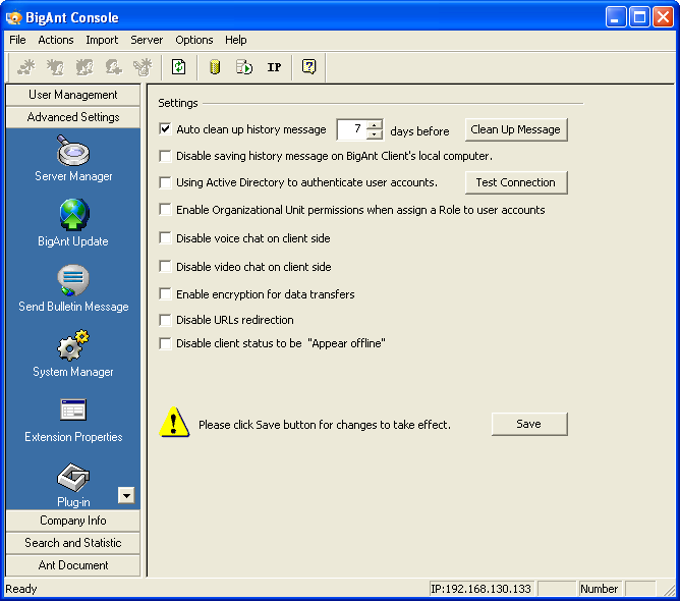Expand the Search and Statistic section
The width and height of the screenshot is (680, 601).
pyautogui.click(x=73, y=543)
